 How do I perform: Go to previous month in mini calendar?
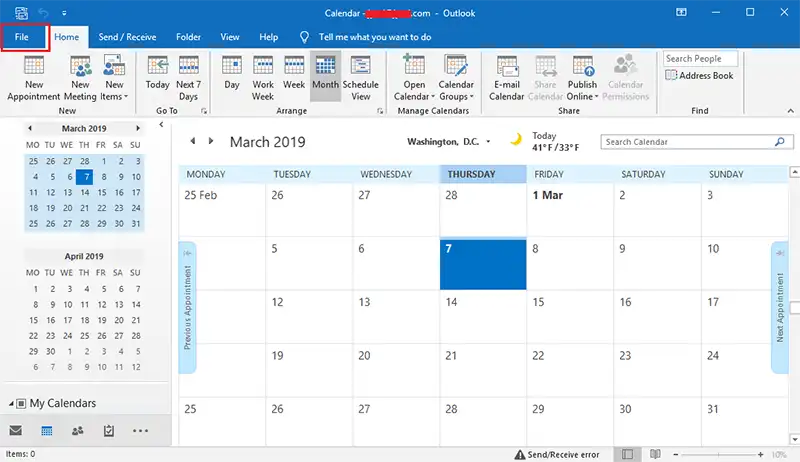(30, 128)
